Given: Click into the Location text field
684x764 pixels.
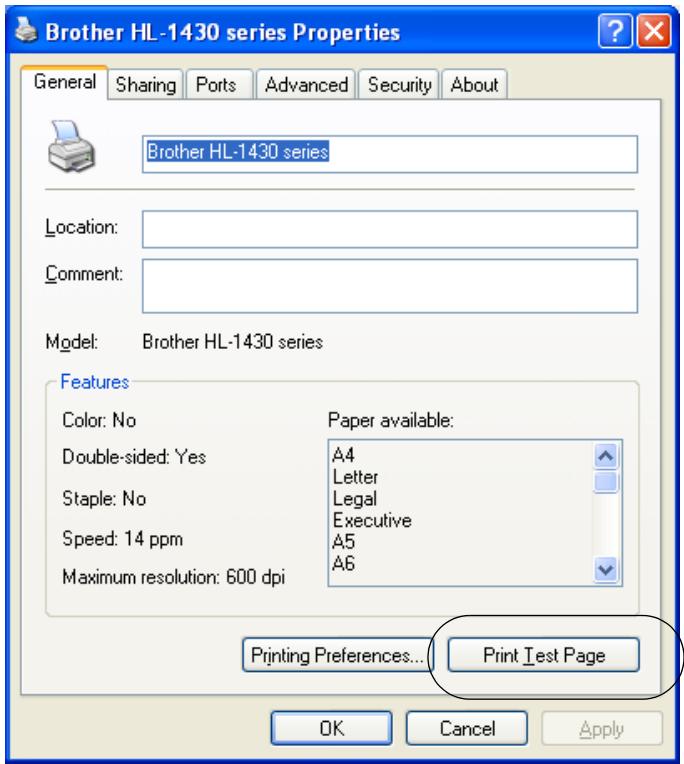Looking at the screenshot, I should [390, 229].
